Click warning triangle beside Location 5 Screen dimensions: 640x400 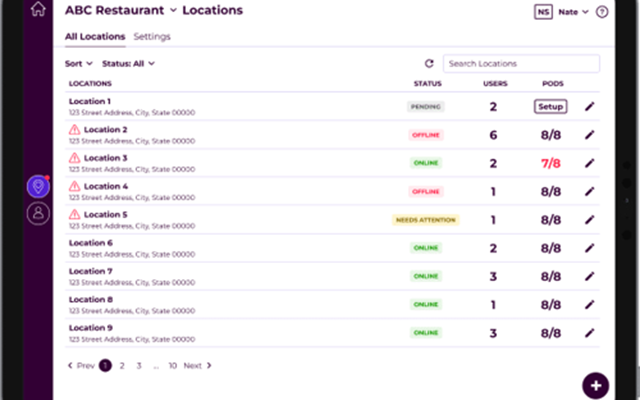point(74,214)
